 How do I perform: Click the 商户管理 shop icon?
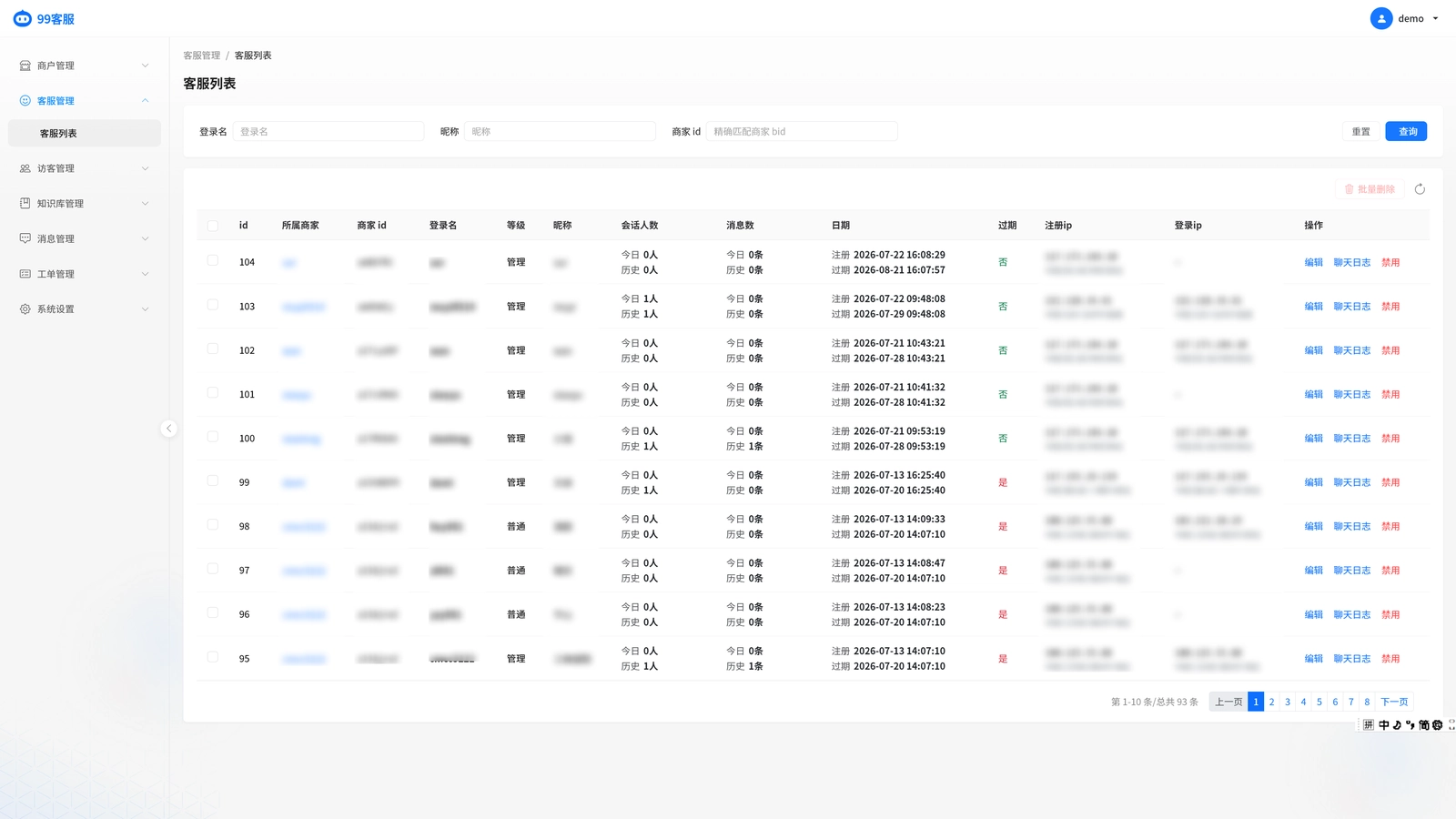(x=25, y=66)
